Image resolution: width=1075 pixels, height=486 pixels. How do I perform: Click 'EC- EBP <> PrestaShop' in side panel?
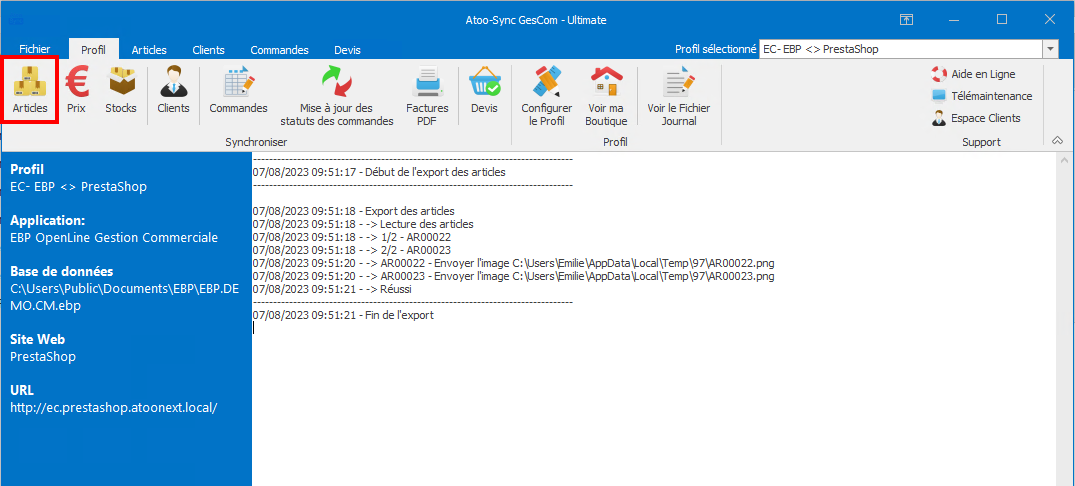78,186
